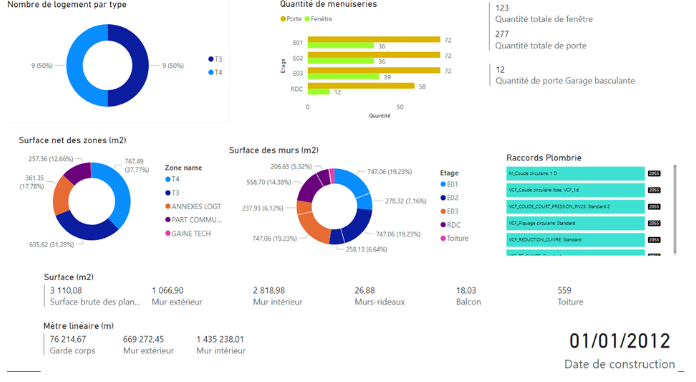Click the Murs-rideaux card showing 26,88
Image resolution: width=696 pixels, height=382 pixels.
(x=380, y=296)
